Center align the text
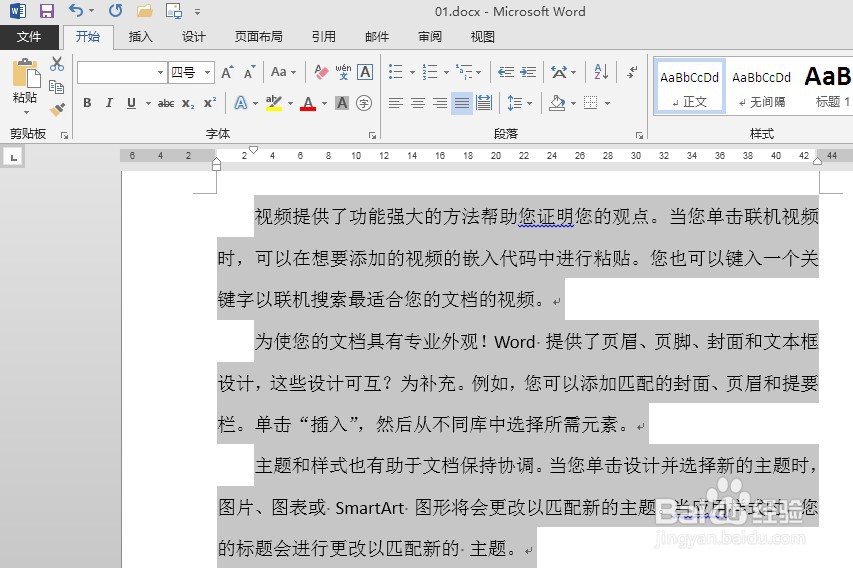 [418, 103]
